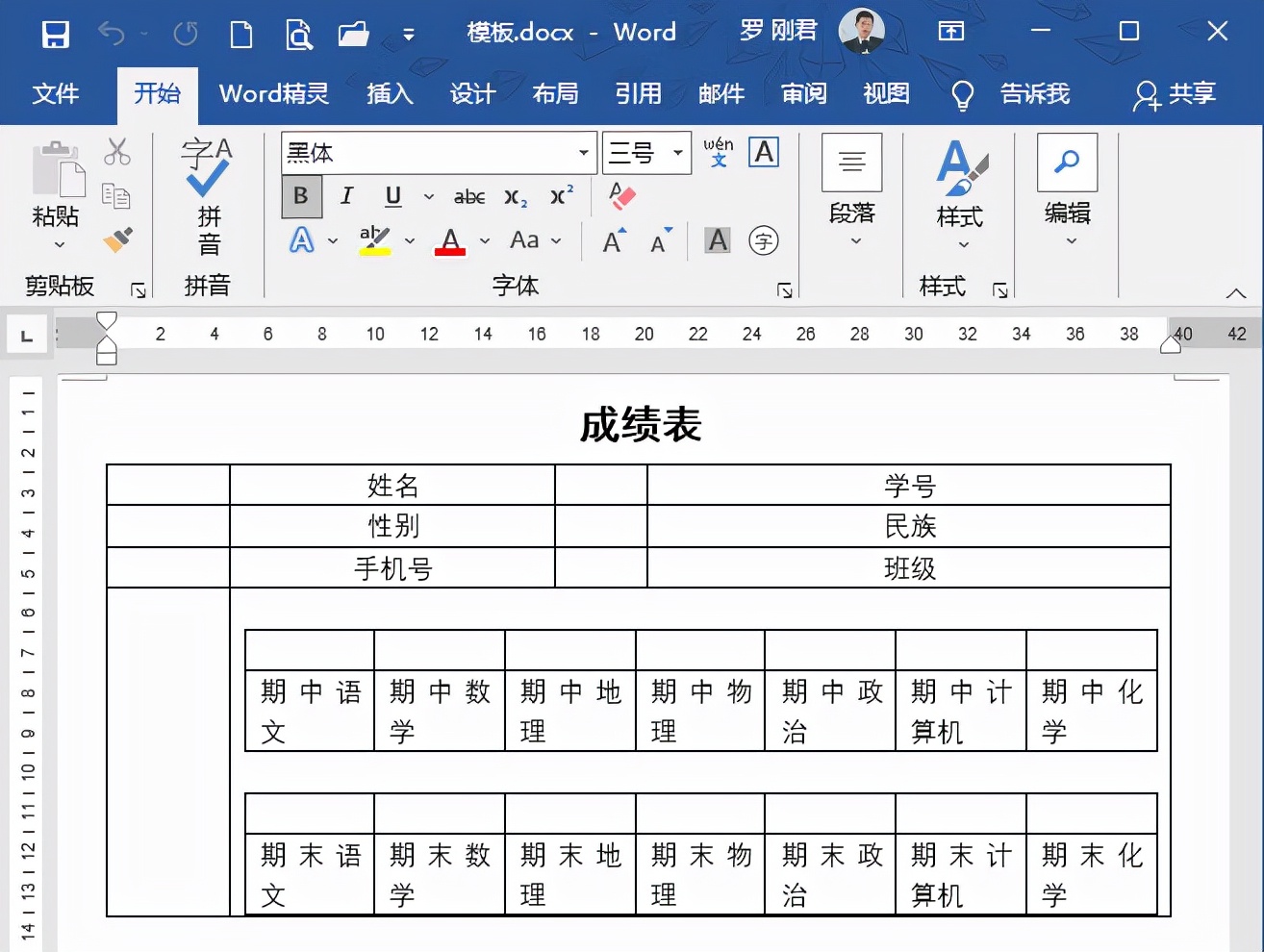
Task: Switch to the Word精灵 tab
Action: pos(274,93)
